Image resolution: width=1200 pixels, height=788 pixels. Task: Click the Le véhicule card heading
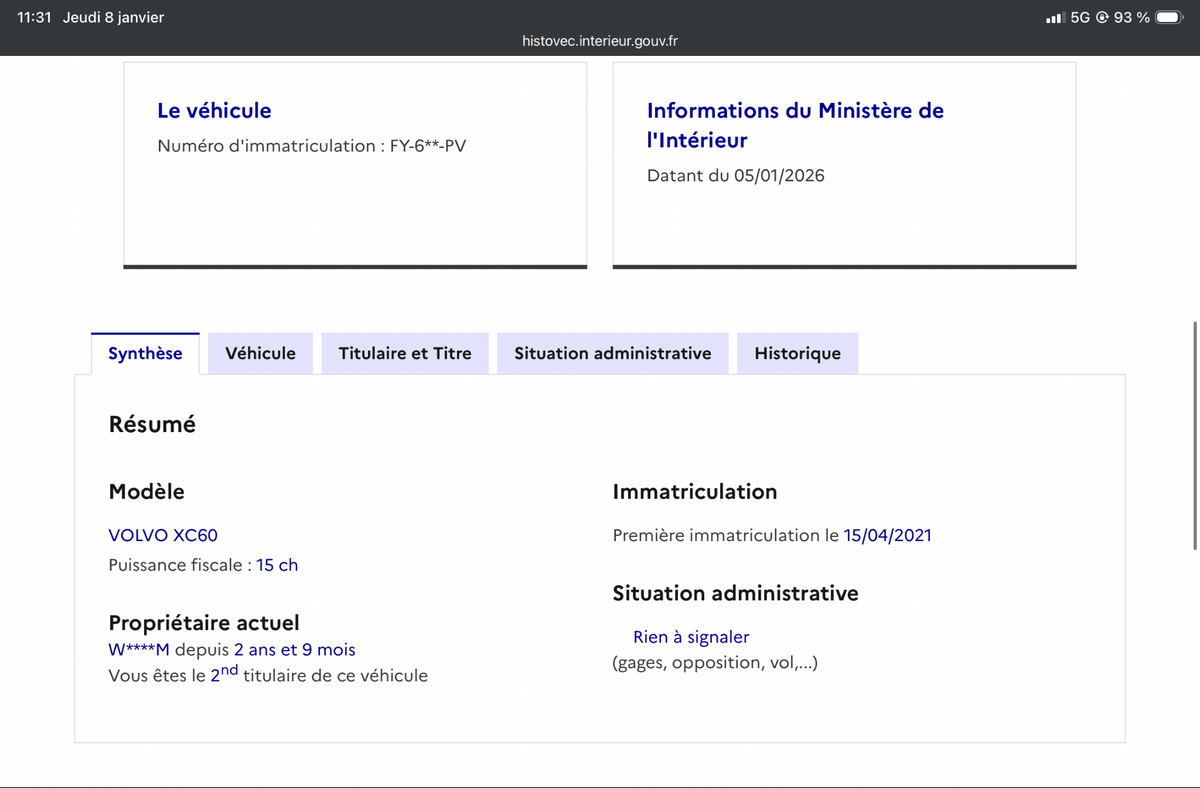(214, 110)
